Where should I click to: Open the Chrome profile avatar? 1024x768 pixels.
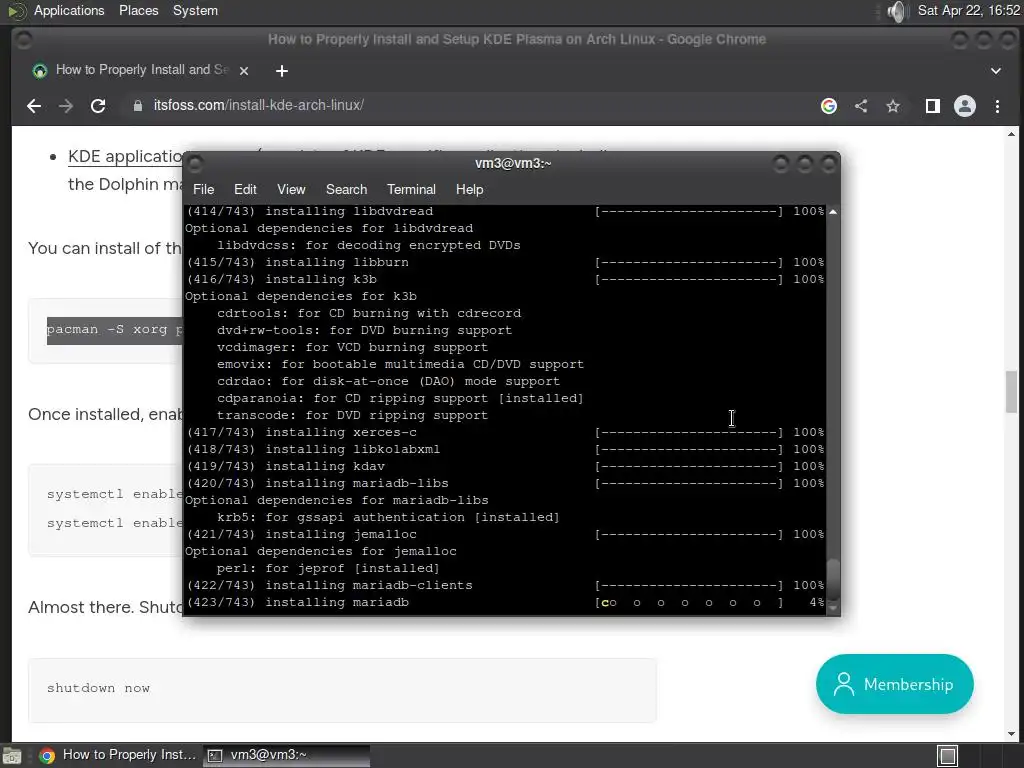coord(965,106)
